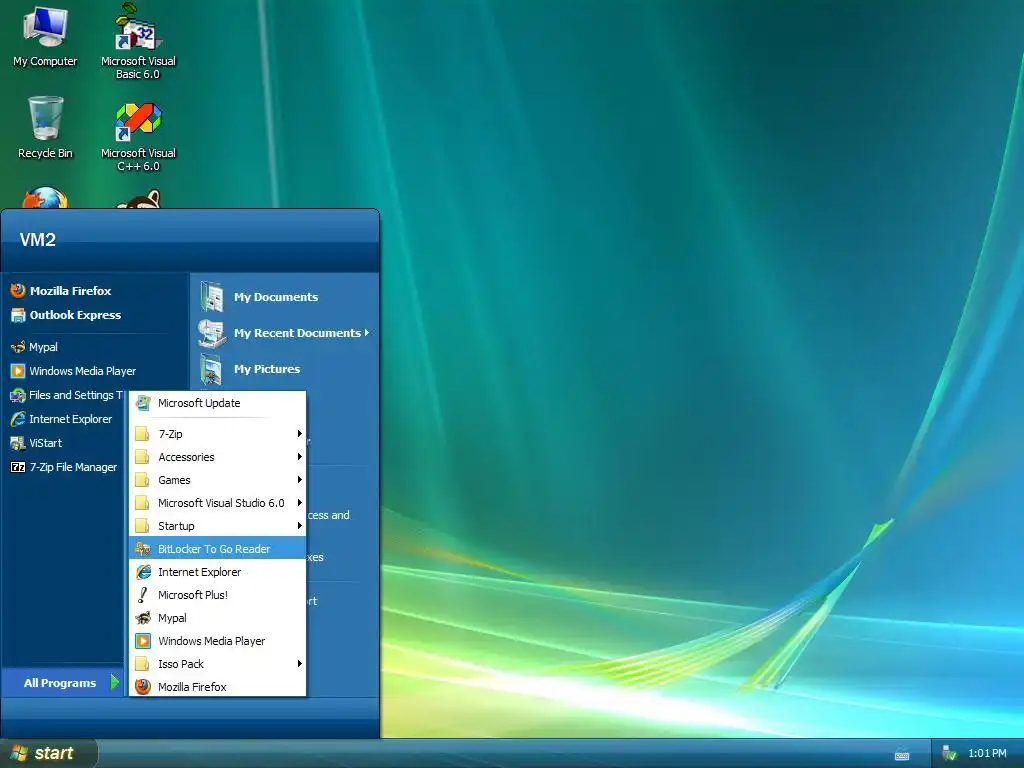This screenshot has width=1024, height=768.
Task: Click Mypal icon in recent programs list
Action: [18, 347]
